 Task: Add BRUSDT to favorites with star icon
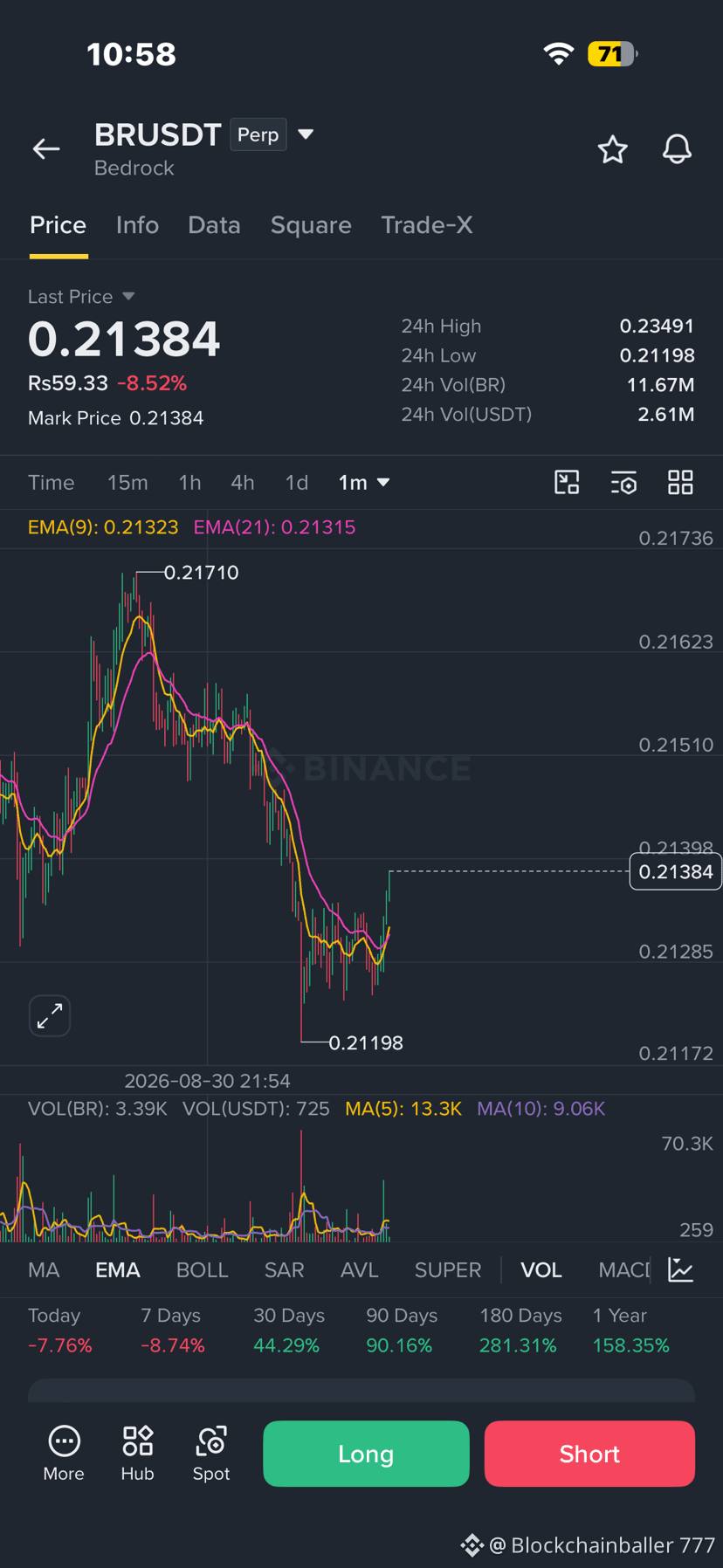[x=612, y=149]
